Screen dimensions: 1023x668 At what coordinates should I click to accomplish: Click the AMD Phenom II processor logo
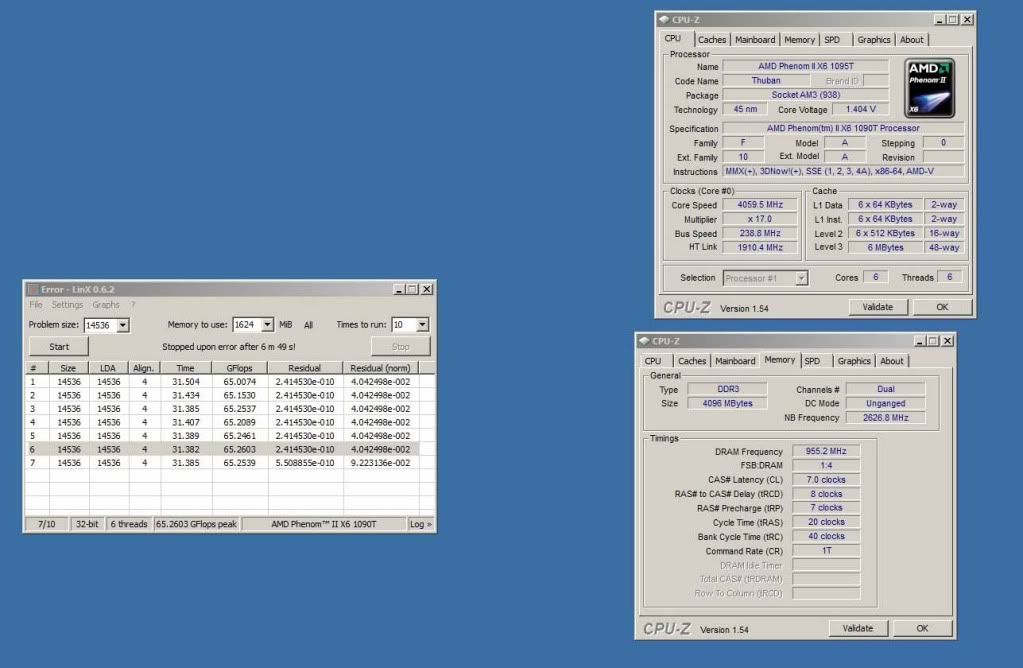tap(929, 88)
